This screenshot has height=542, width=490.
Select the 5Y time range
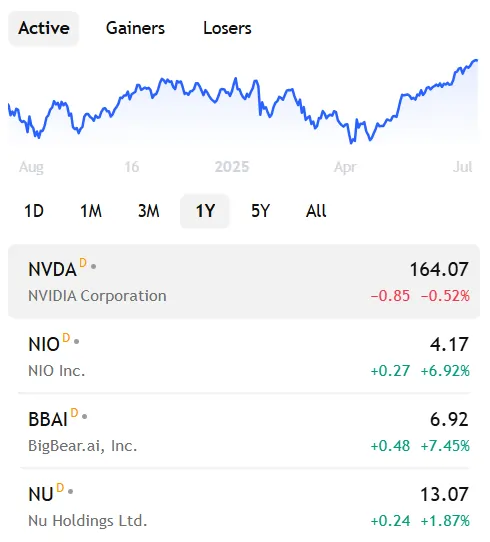(260, 211)
